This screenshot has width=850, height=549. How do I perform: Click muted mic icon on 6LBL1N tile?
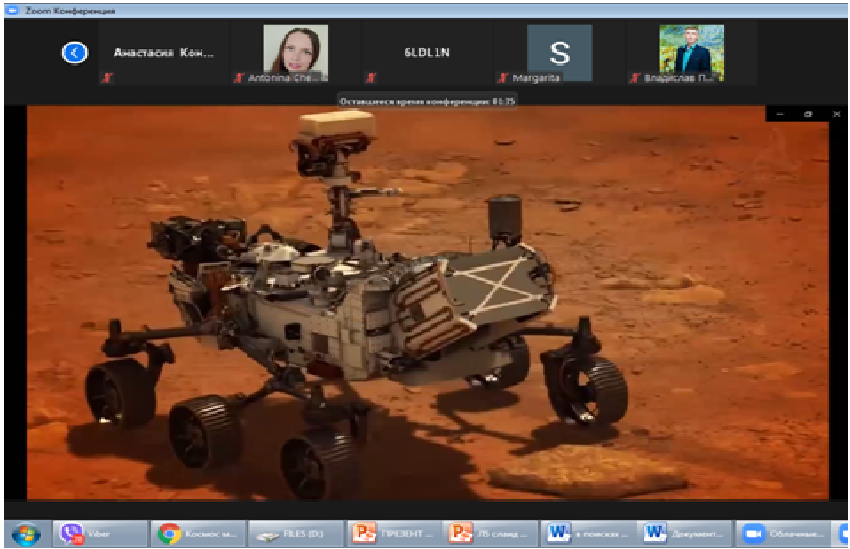(371, 77)
